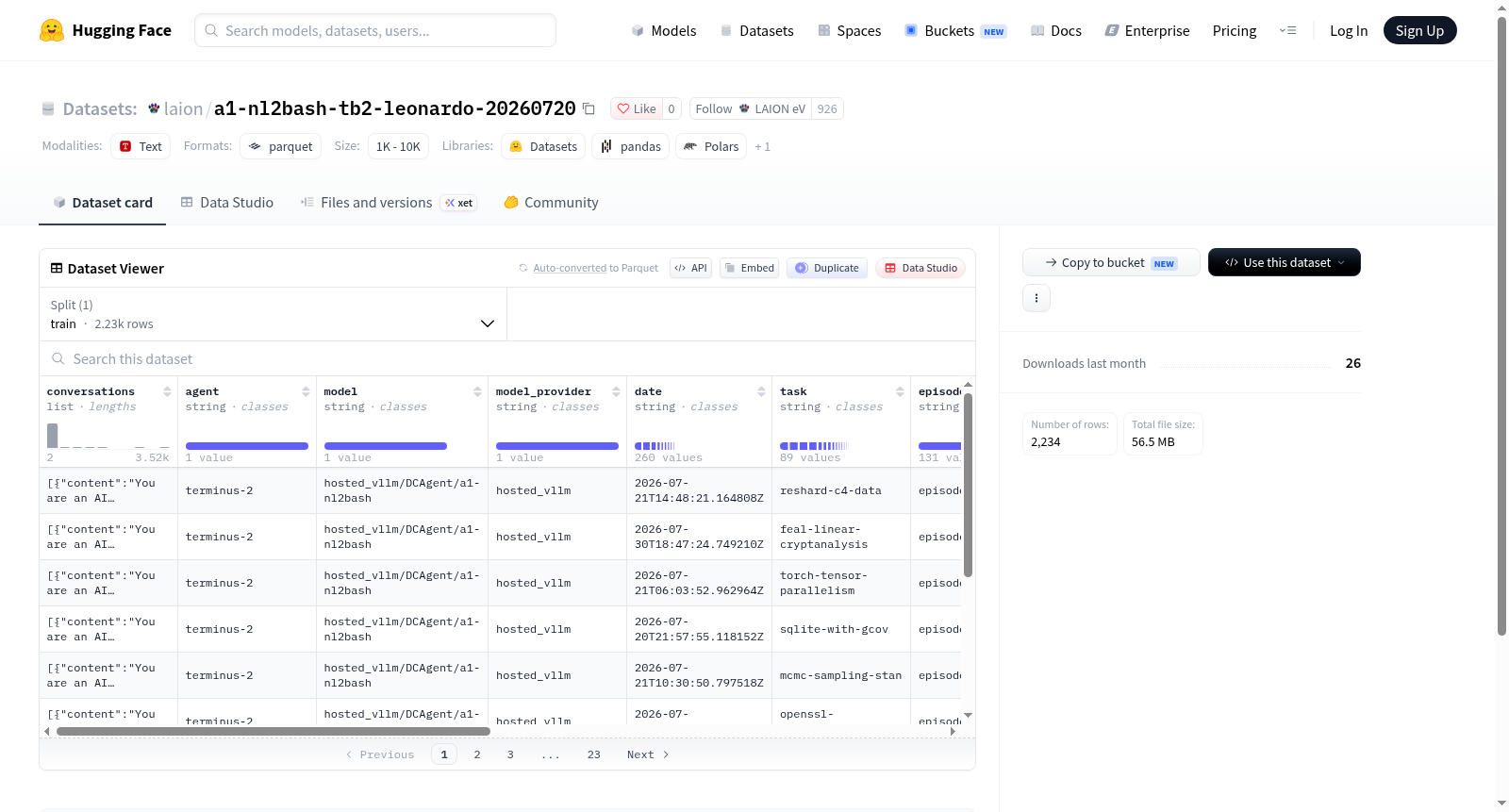
Task: Open Enterprise in the top navigation
Action: (x=1147, y=30)
